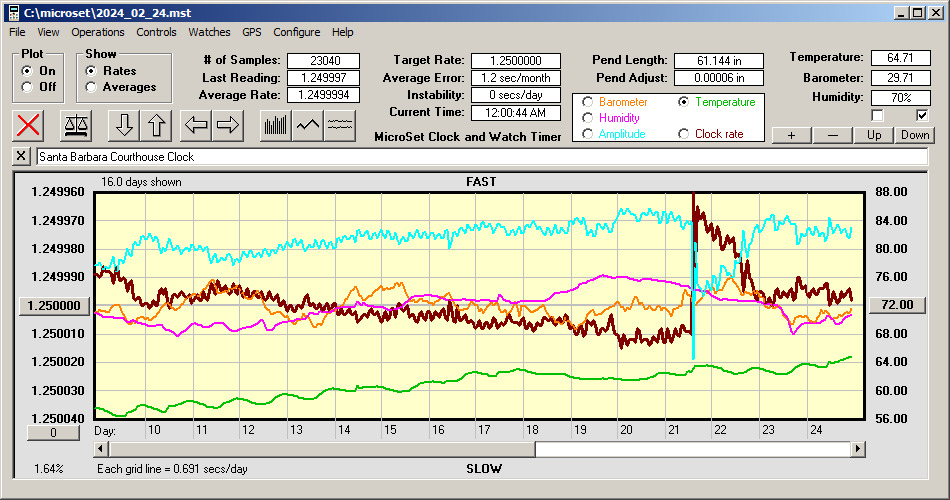Select the zigzag line graph icon
The width and height of the screenshot is (950, 500).
pyautogui.click(x=308, y=125)
